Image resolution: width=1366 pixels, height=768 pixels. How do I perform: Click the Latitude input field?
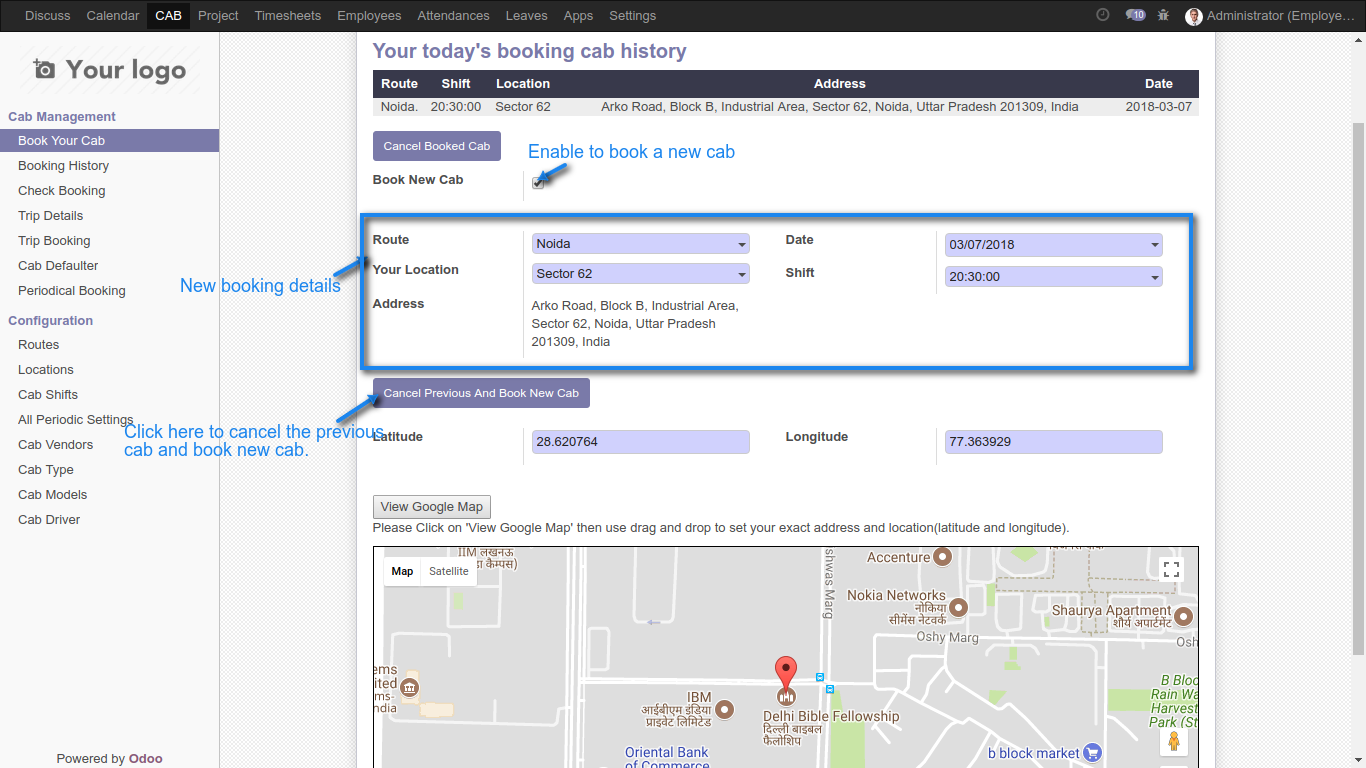point(640,441)
